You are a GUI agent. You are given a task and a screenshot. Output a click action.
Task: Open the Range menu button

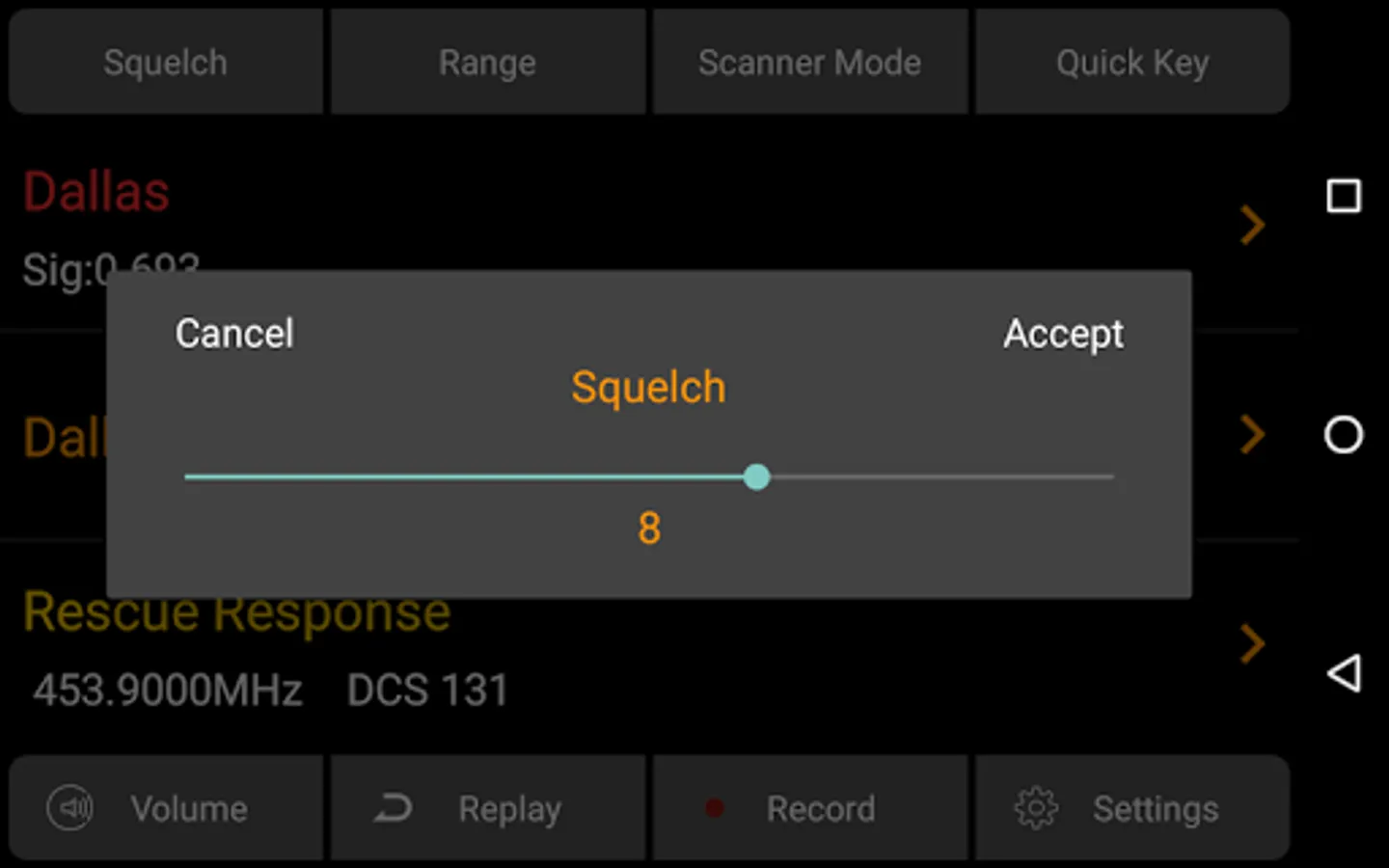tap(487, 63)
